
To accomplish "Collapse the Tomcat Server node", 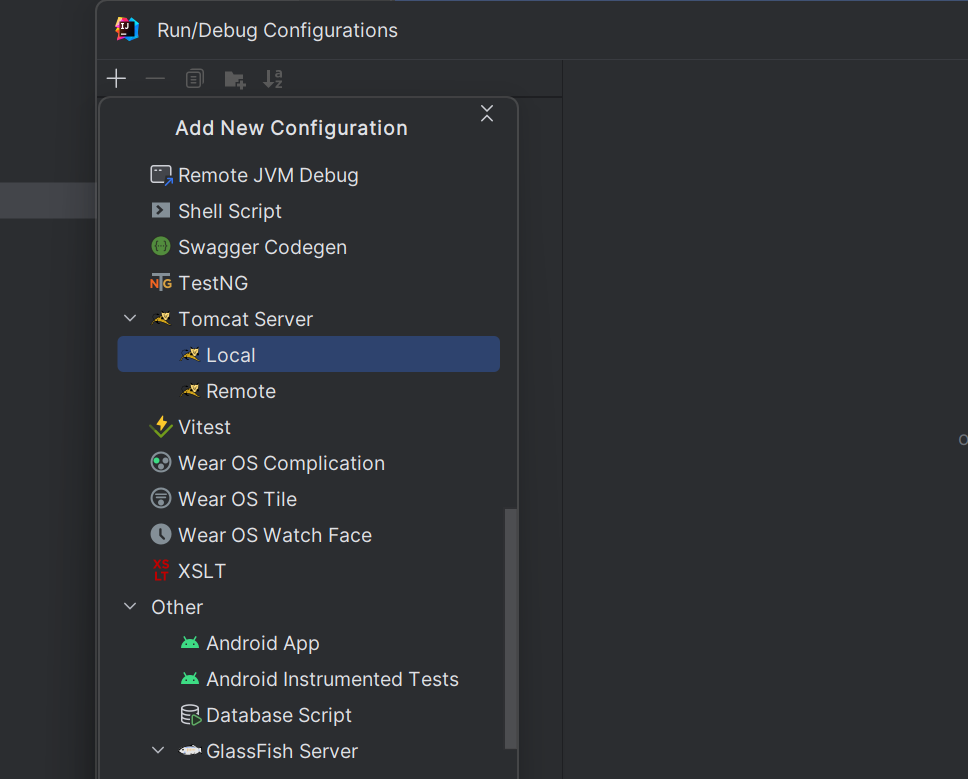I will click(x=130, y=319).
